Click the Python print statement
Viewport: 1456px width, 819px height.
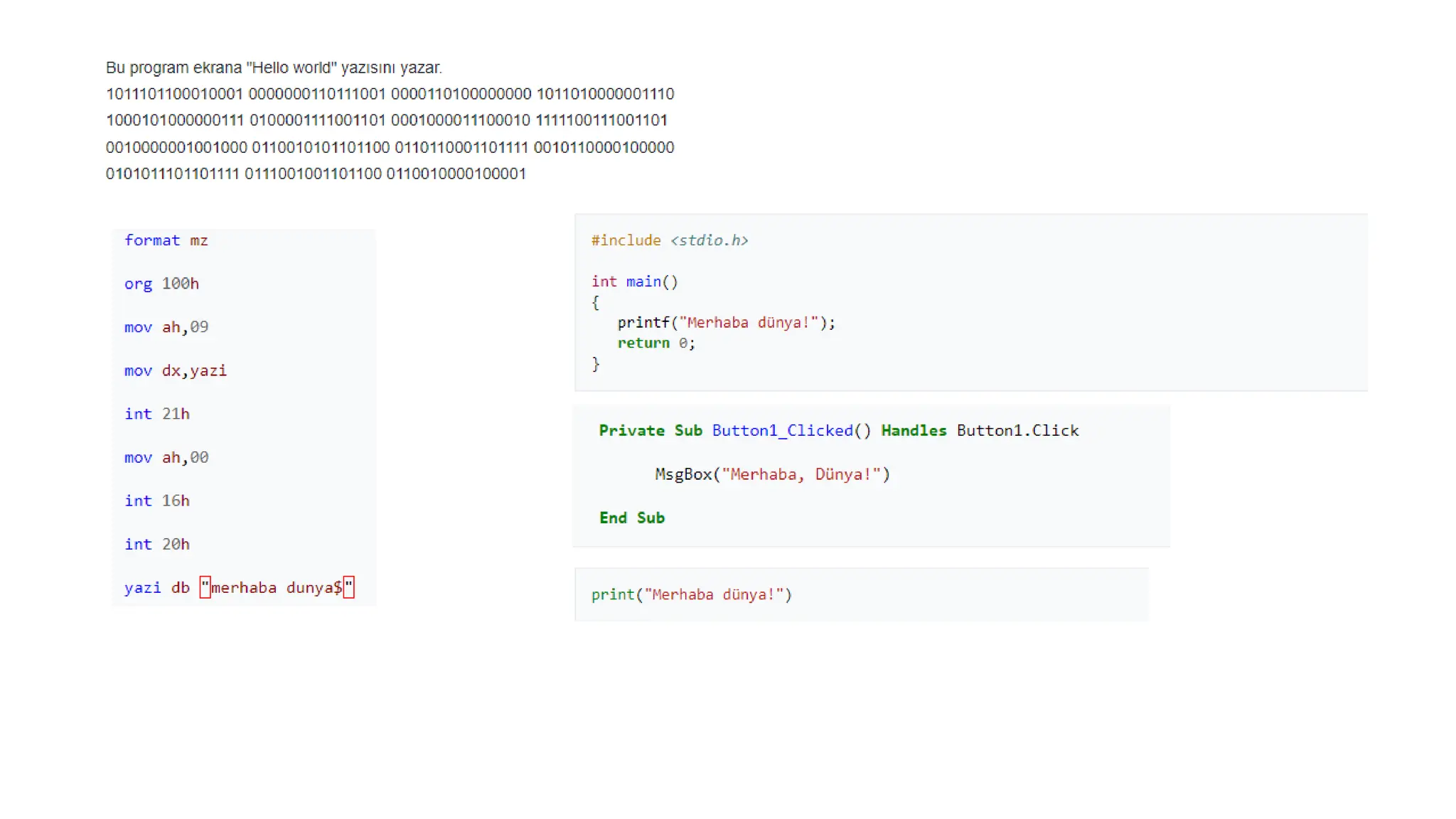691,594
